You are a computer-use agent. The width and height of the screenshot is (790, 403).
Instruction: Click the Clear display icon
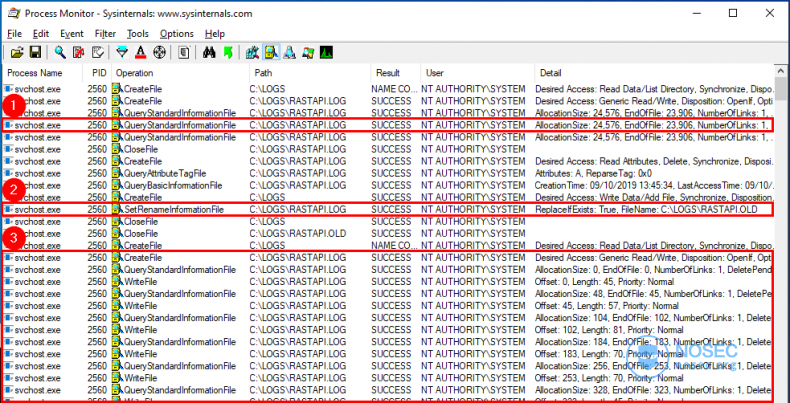[x=97, y=52]
